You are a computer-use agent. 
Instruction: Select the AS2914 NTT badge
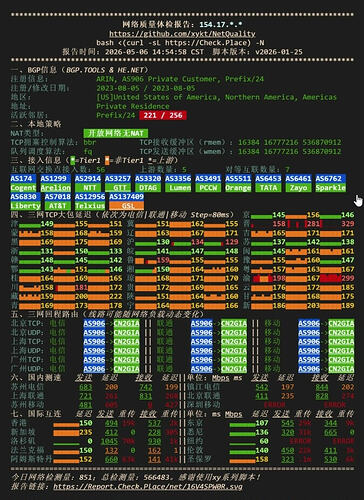(88, 183)
